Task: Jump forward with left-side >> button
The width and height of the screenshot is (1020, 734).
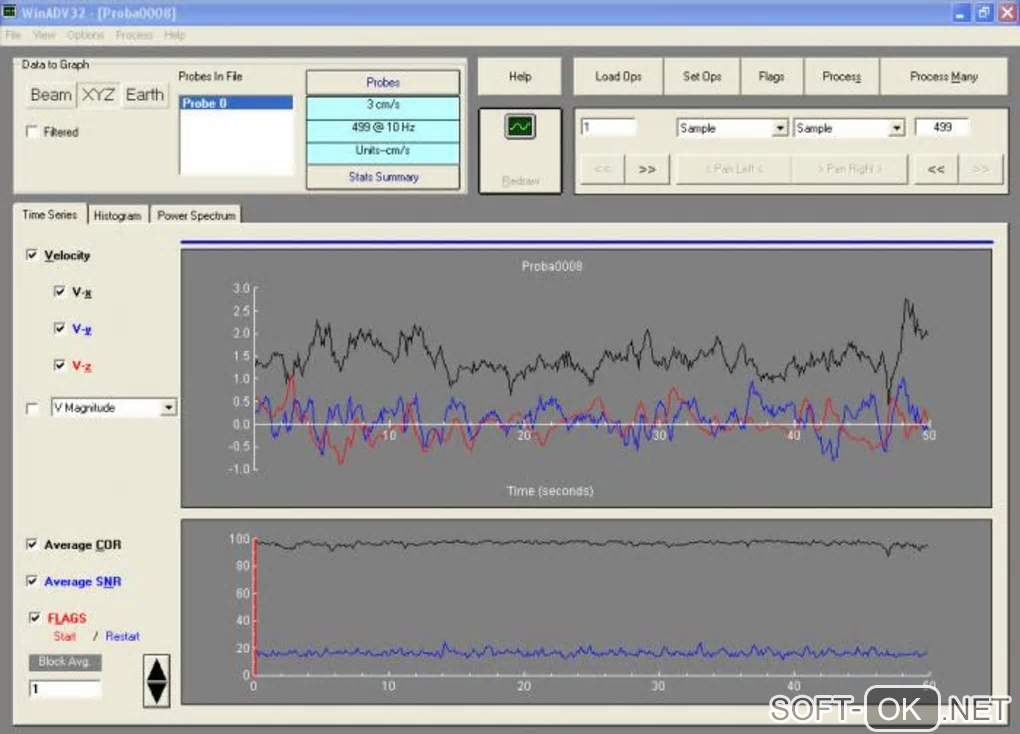Action: (x=646, y=169)
